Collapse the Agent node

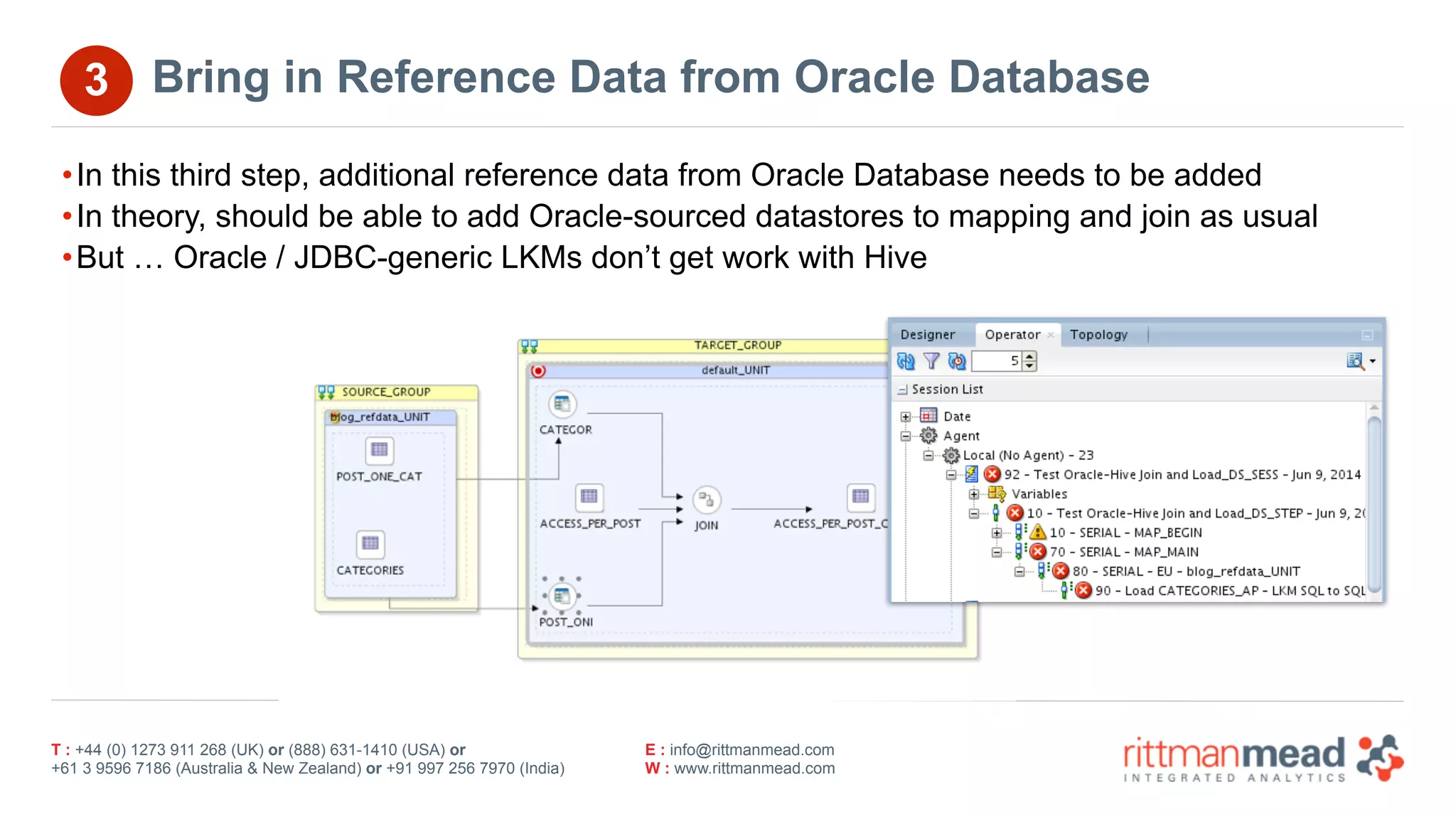point(906,436)
